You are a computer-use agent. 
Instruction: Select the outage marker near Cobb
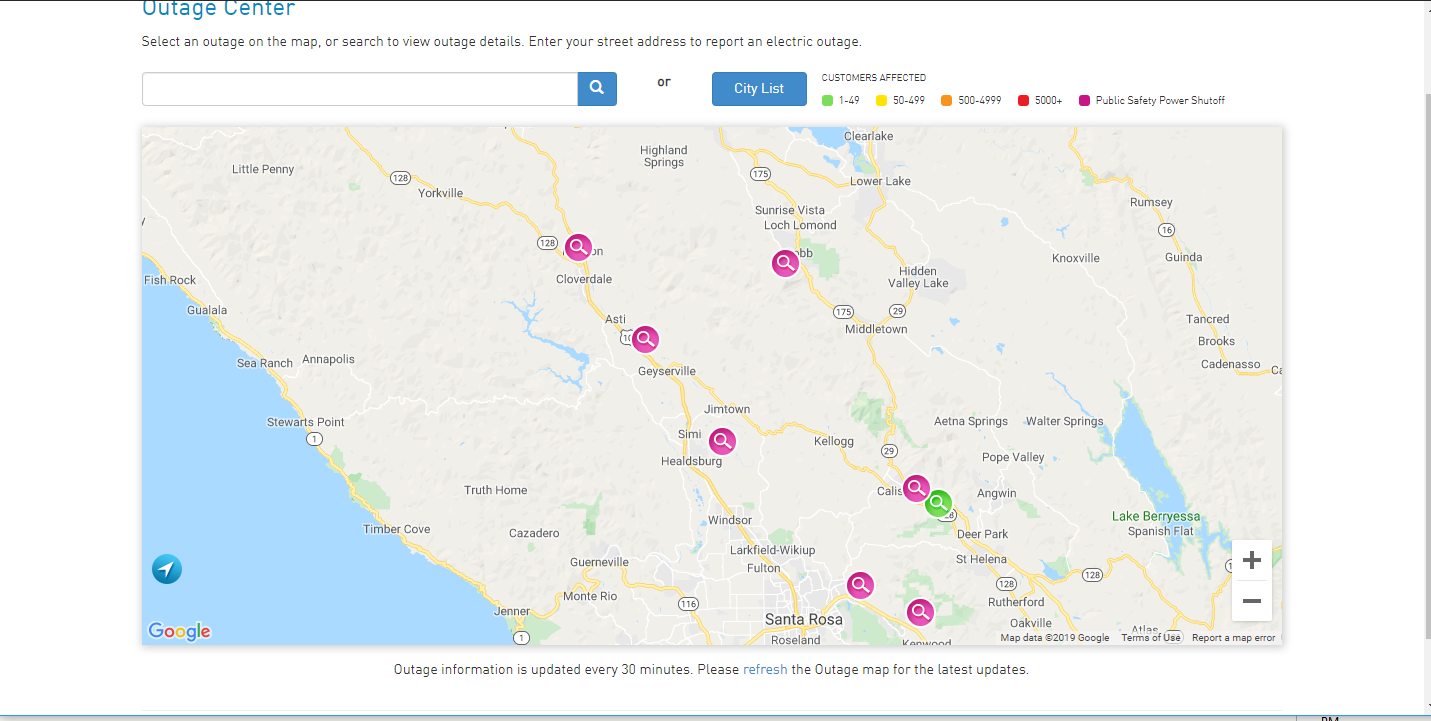click(785, 263)
